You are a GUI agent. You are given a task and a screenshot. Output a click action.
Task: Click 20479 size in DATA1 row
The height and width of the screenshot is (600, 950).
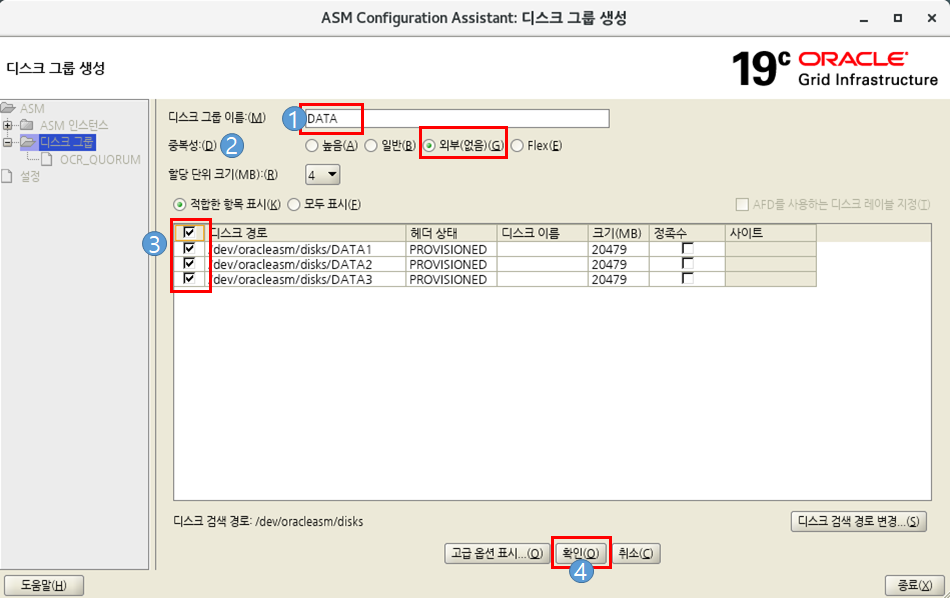pyautogui.click(x=619, y=249)
